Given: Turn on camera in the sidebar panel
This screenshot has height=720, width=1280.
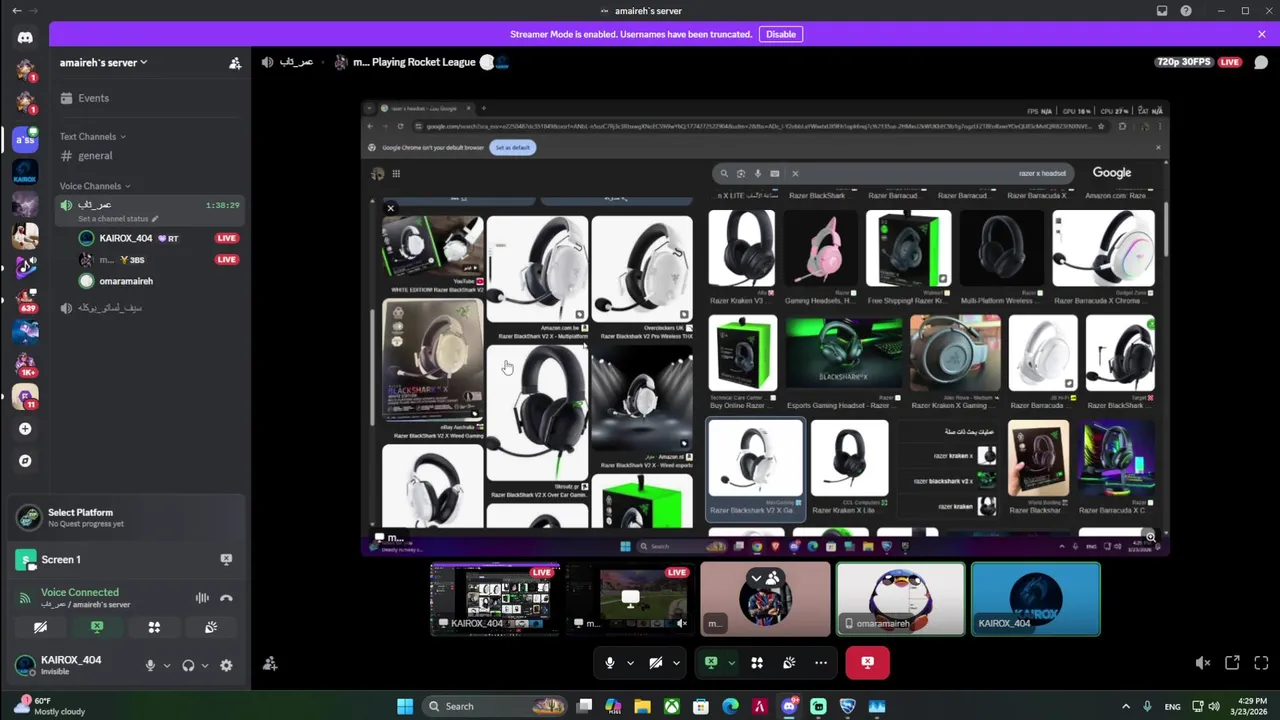Looking at the screenshot, I should pyautogui.click(x=40, y=628).
